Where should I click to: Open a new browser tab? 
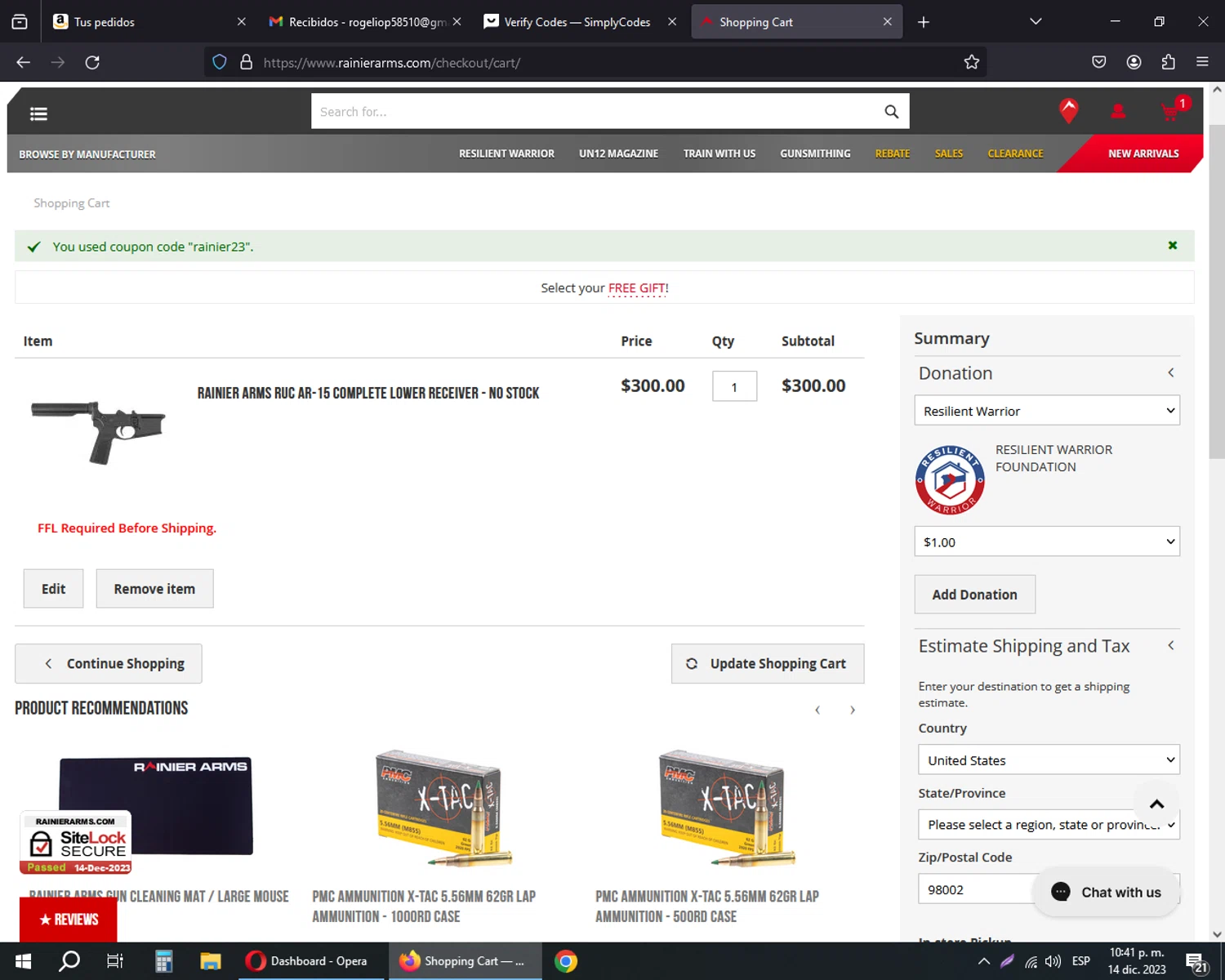point(924,22)
